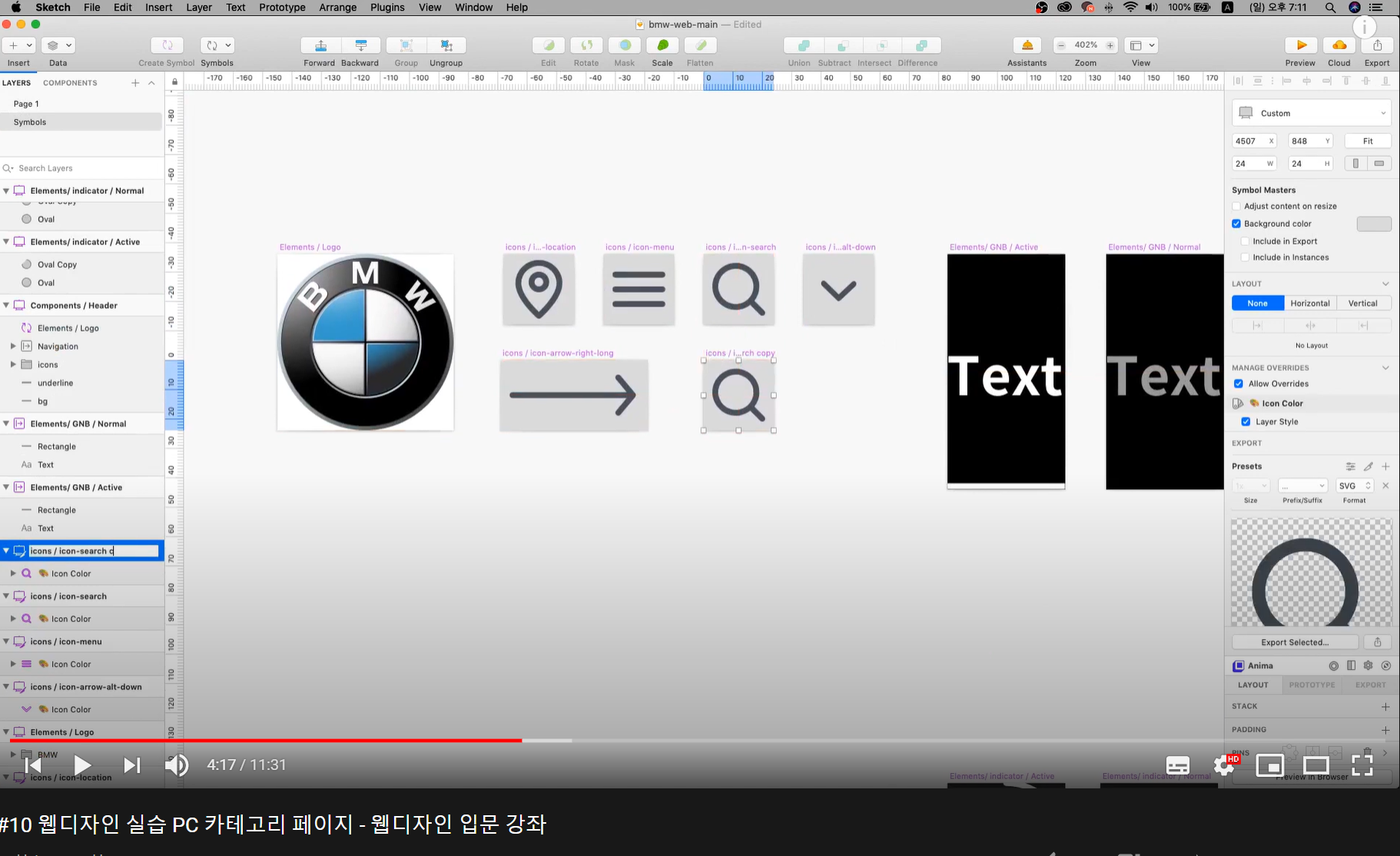Open the Layer menu

coord(199,8)
